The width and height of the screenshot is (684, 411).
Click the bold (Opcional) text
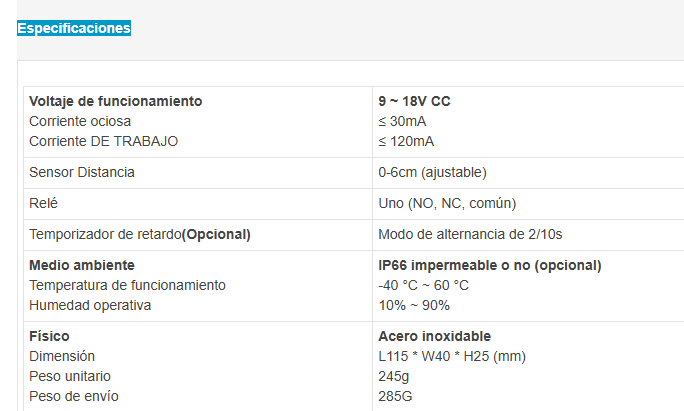(x=216, y=234)
